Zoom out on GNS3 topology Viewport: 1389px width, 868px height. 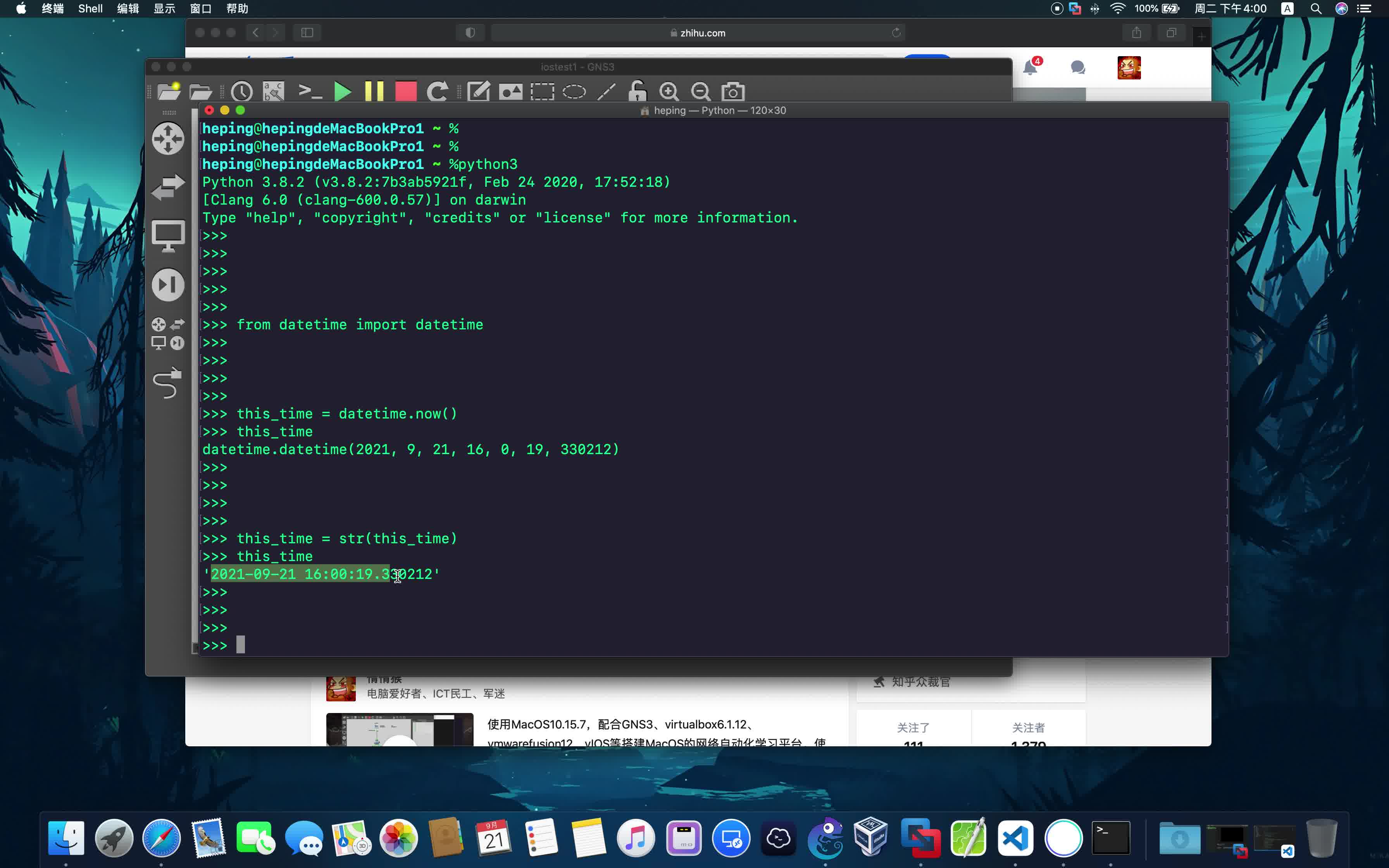[701, 92]
